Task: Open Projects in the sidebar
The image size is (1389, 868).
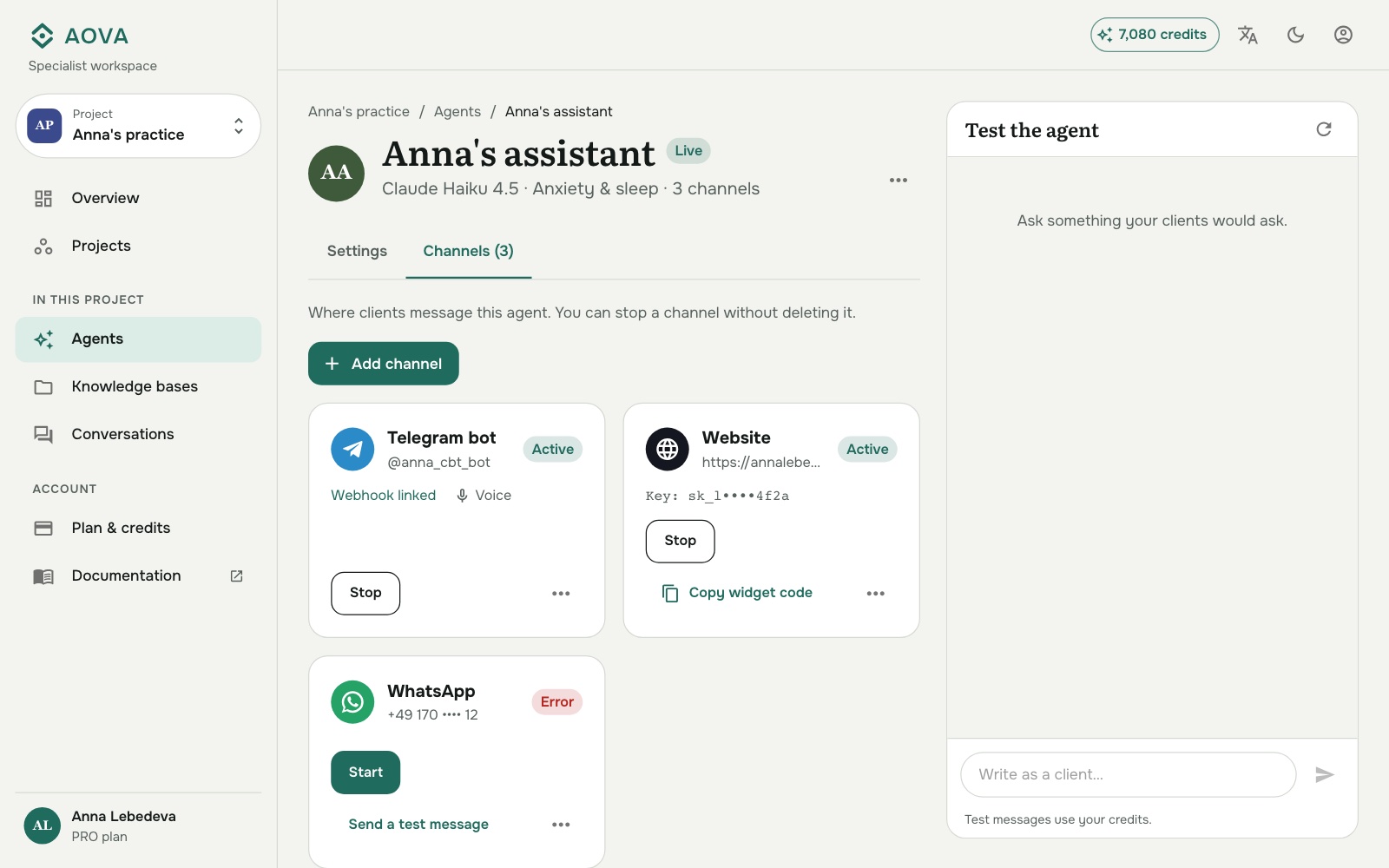Action: click(x=138, y=246)
